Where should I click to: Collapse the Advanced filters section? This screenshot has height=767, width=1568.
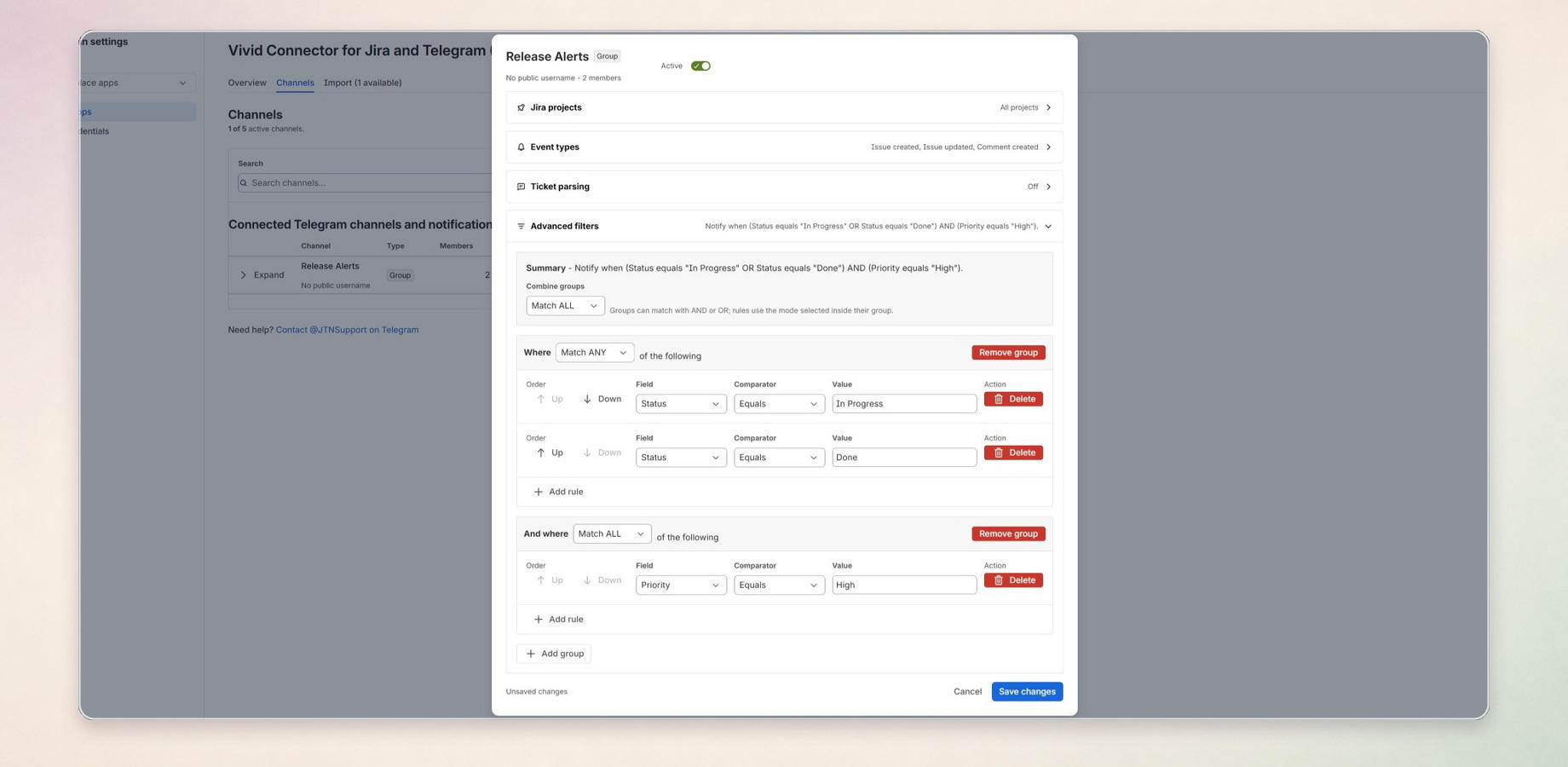coord(784,227)
